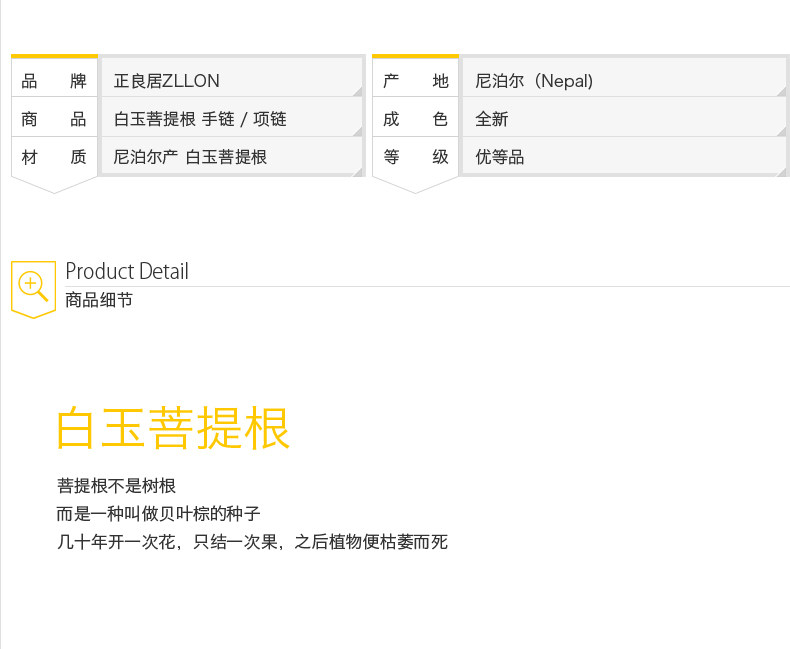The image size is (790, 649).
Task: Click the large yellow 白玉菩提根 title
Action: (174, 428)
